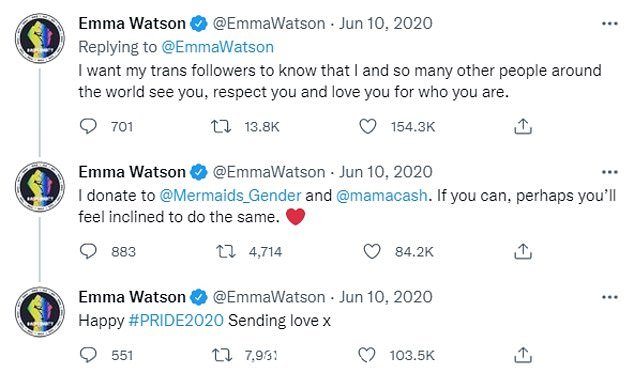Like the tweet with 154.3K likes
634x373 pixels.
point(368,127)
